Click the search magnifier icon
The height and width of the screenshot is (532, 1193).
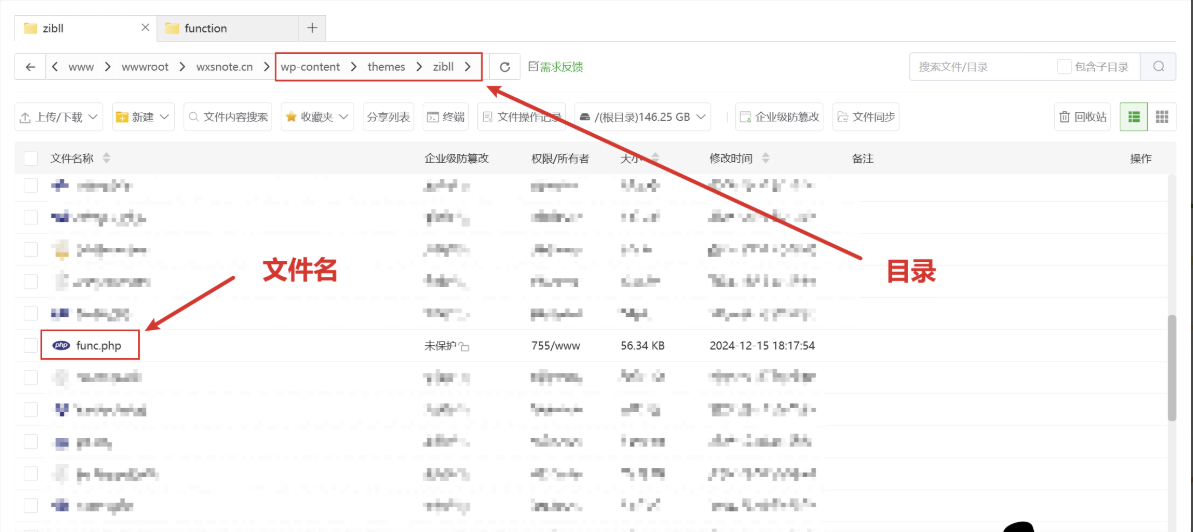coord(1158,67)
